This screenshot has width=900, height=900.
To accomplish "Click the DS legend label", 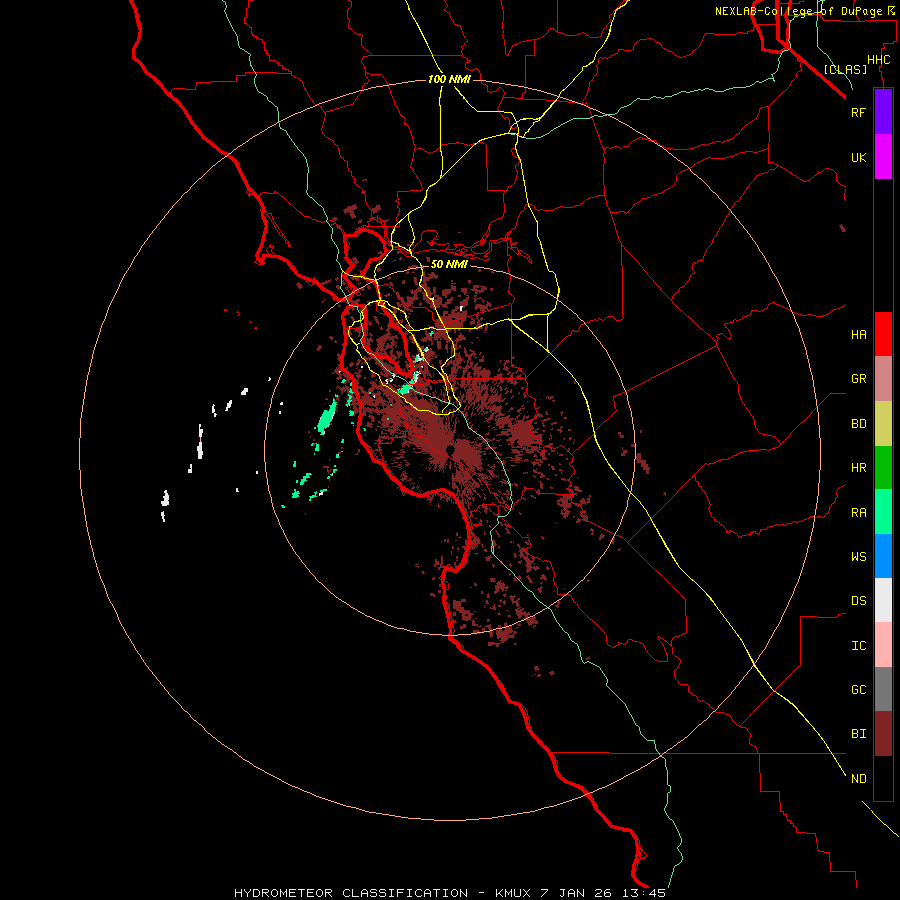I will 858,600.
